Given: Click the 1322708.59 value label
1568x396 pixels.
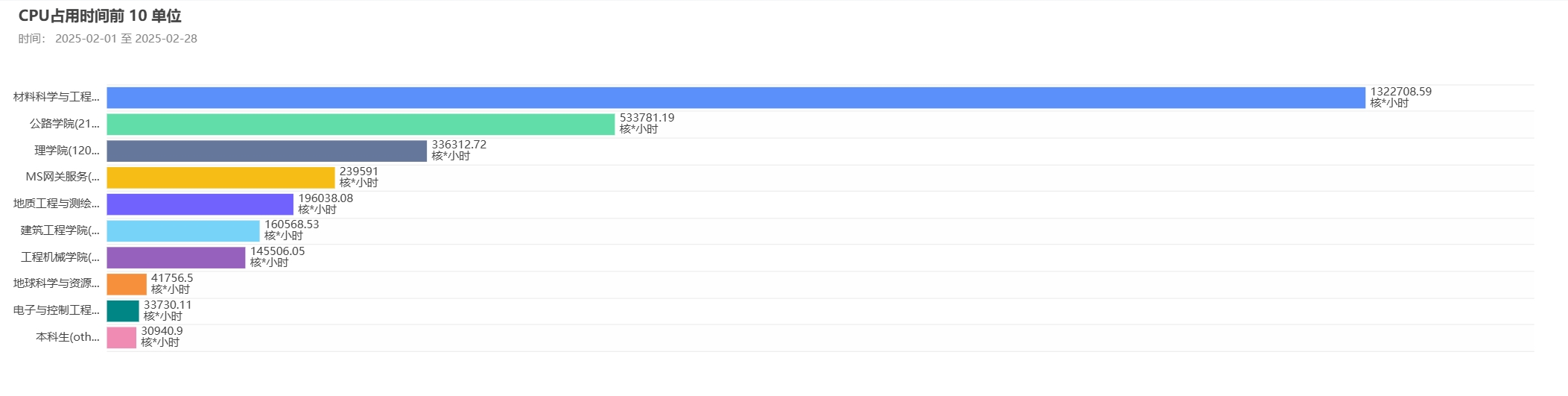Looking at the screenshot, I should (1401, 92).
